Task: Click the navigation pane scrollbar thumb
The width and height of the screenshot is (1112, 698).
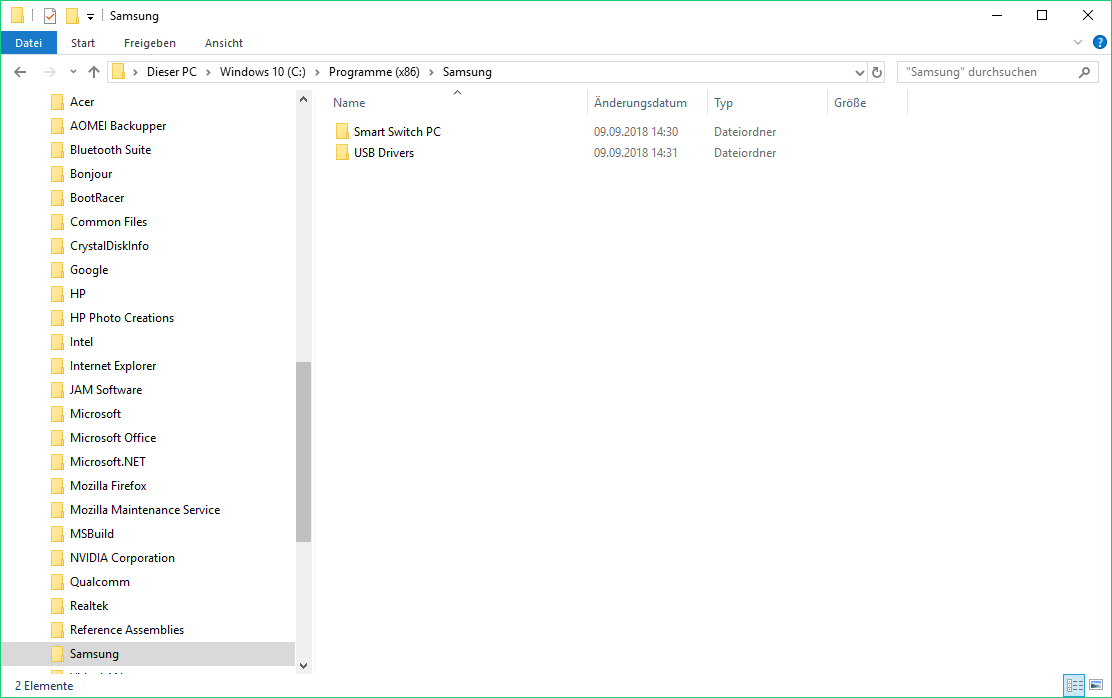Action: coord(304,452)
